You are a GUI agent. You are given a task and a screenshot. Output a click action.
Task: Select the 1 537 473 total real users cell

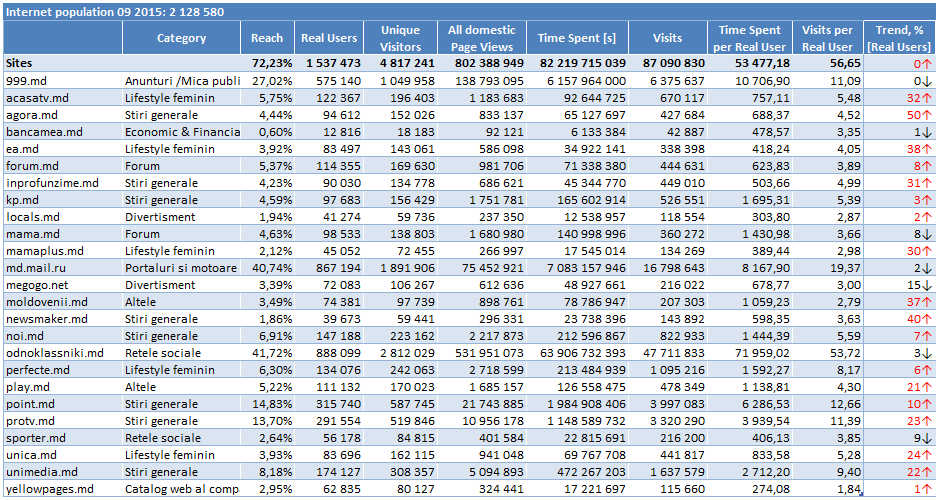coord(329,63)
